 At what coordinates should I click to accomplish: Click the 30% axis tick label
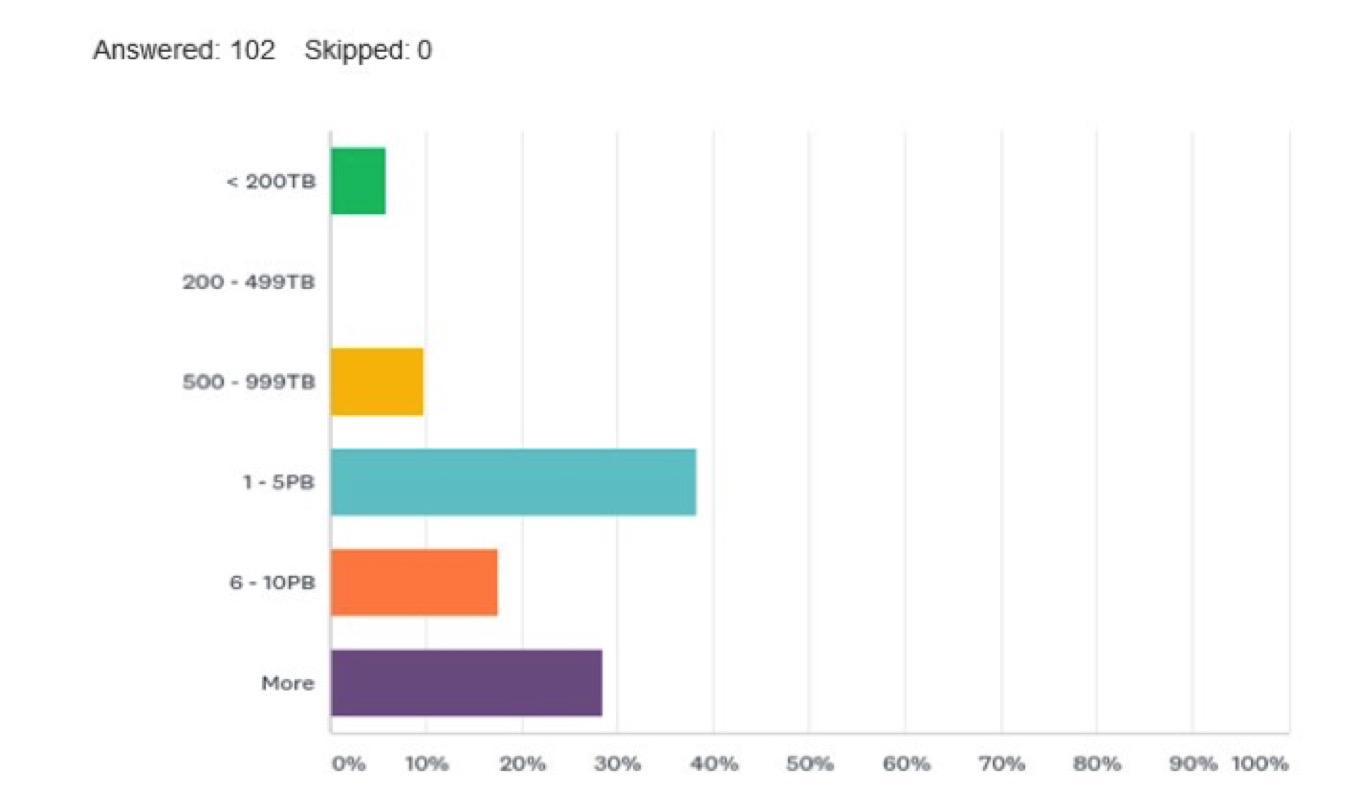[617, 765]
